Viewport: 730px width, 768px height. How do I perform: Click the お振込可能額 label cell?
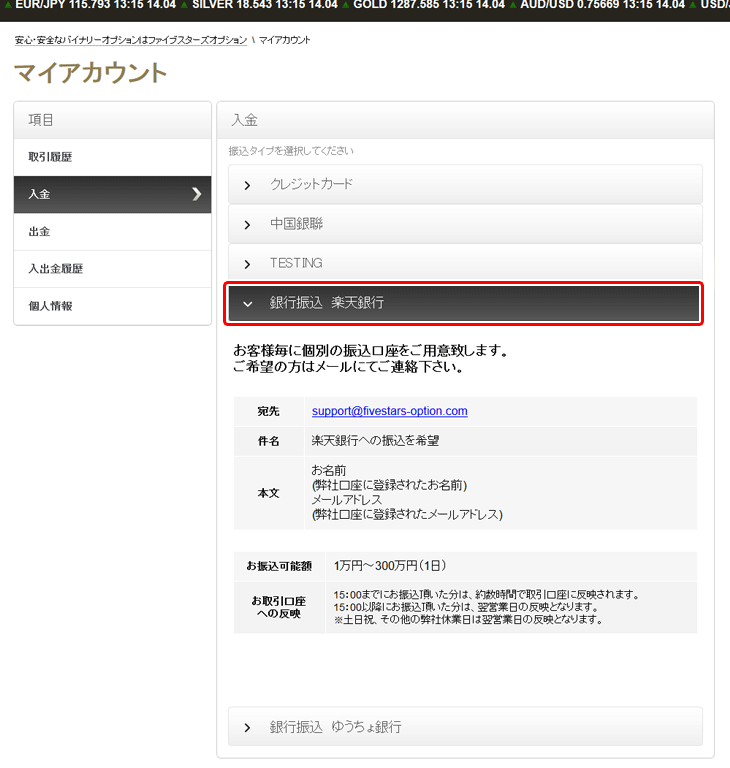coord(279,566)
